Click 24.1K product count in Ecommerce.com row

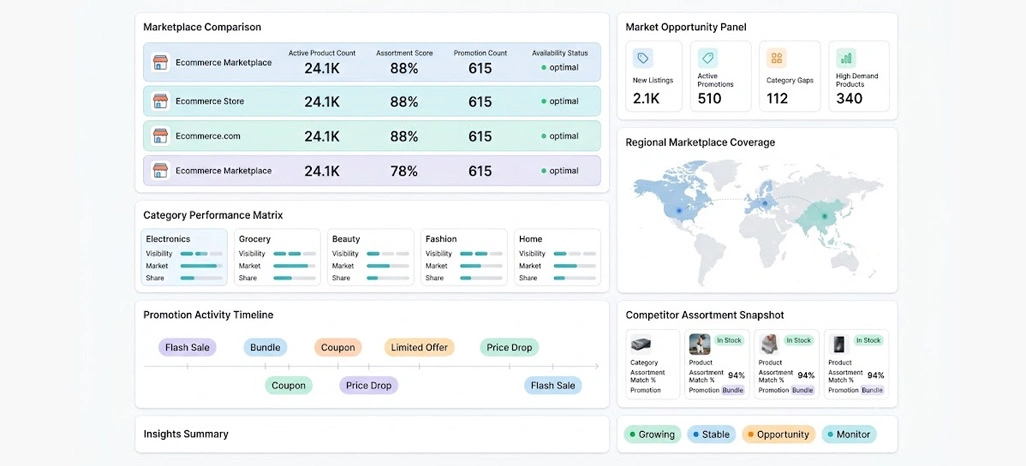322,137
